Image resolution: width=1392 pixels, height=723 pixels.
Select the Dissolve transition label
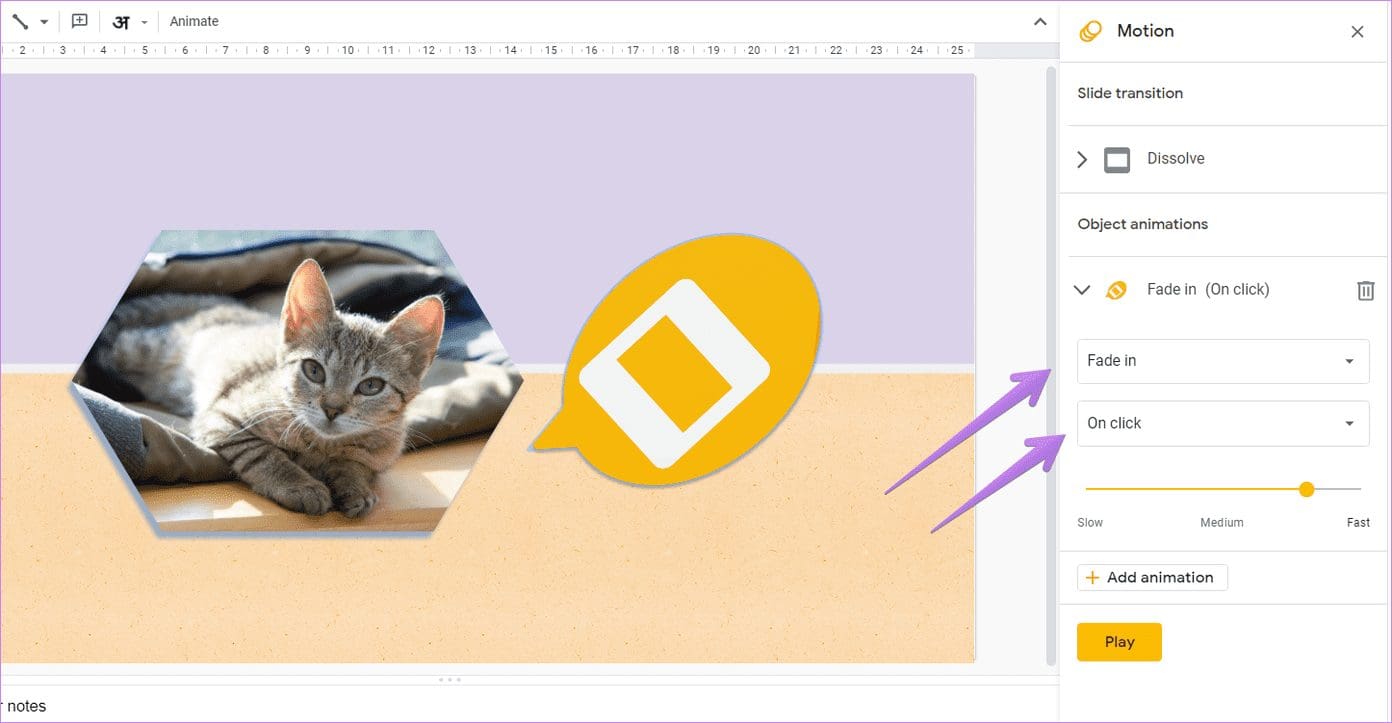pos(1176,158)
